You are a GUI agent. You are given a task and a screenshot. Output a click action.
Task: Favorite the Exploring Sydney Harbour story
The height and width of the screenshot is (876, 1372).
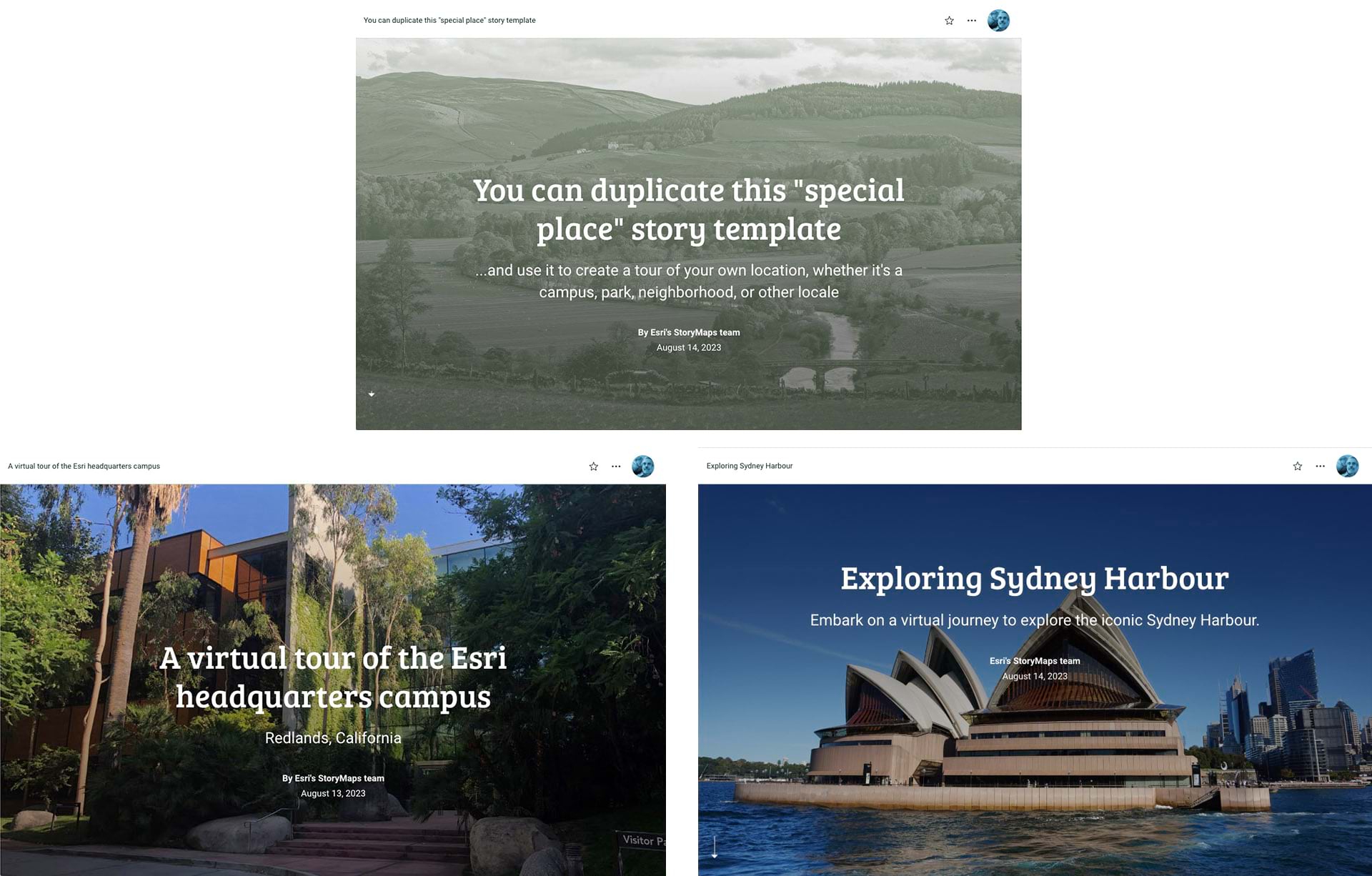pyautogui.click(x=1297, y=467)
